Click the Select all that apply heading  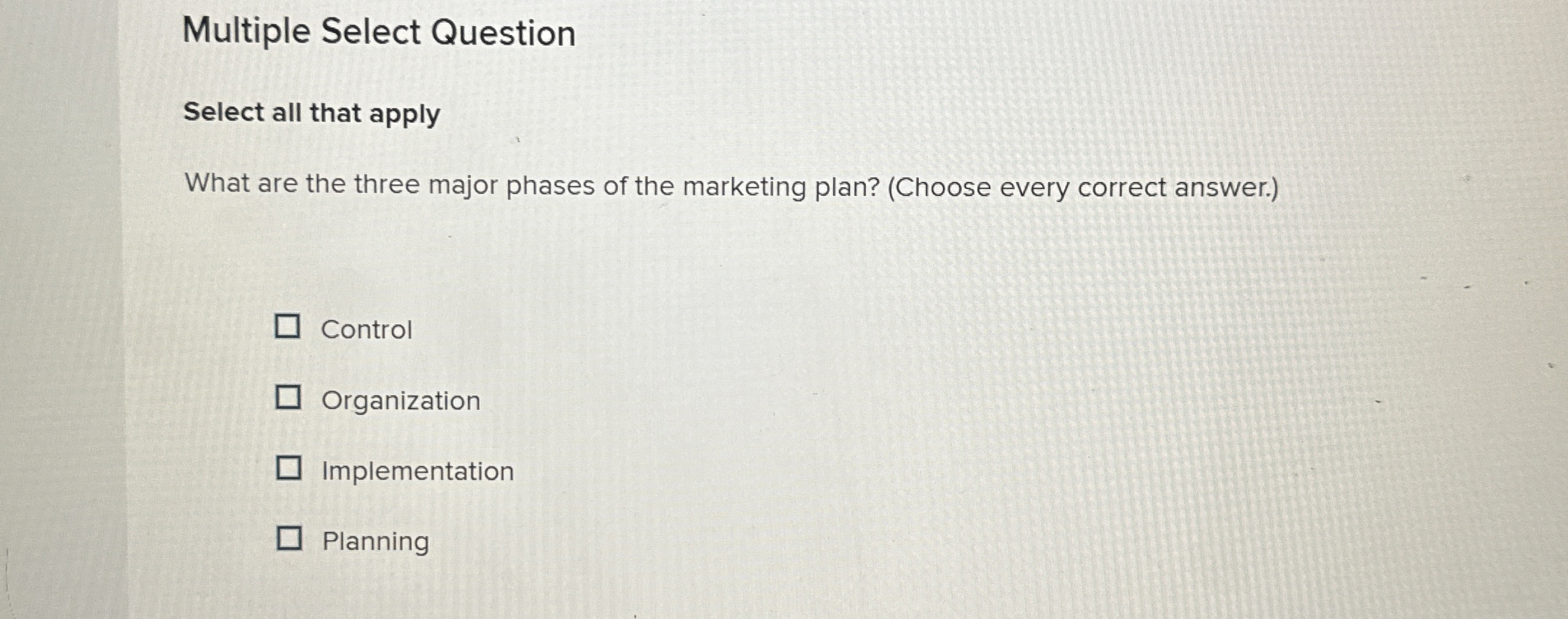[311, 115]
